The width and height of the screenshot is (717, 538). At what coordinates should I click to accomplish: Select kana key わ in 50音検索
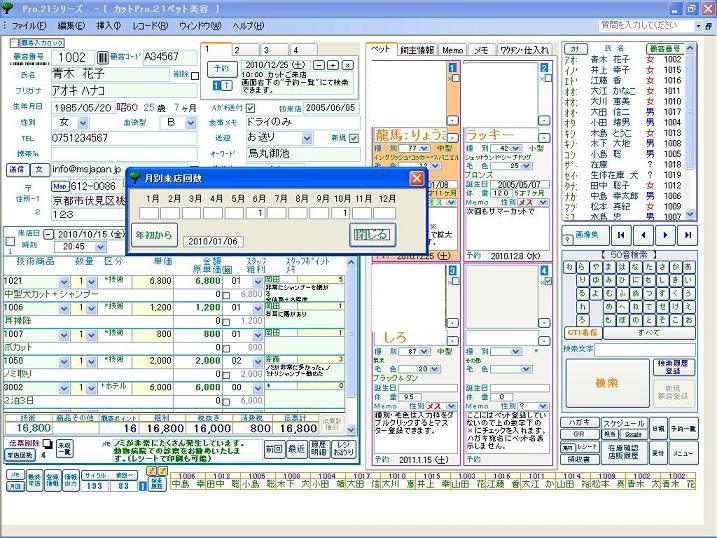(x=569, y=267)
